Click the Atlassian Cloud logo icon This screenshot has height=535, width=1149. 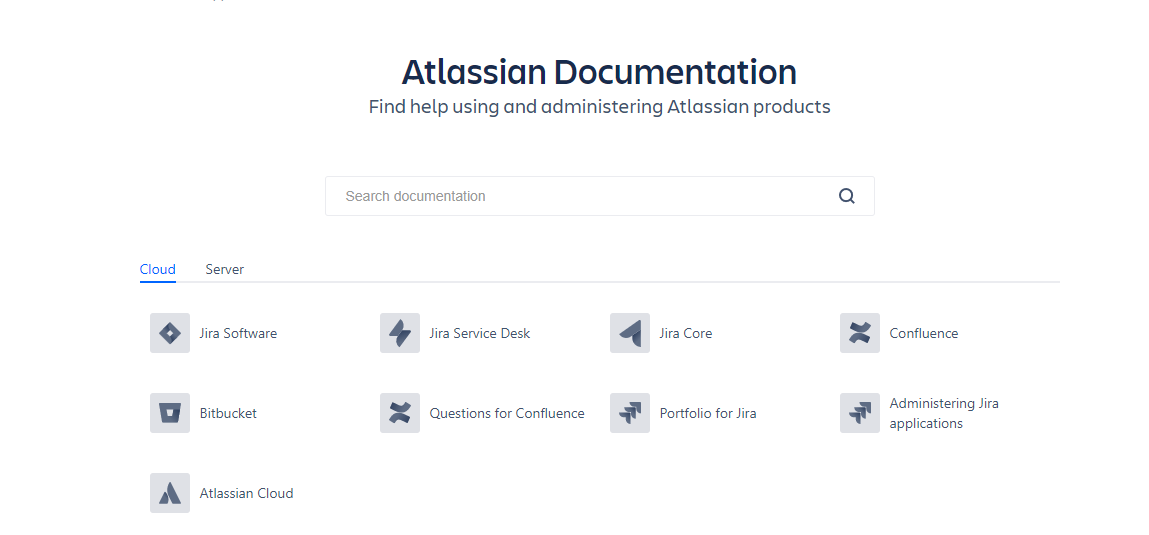[170, 492]
